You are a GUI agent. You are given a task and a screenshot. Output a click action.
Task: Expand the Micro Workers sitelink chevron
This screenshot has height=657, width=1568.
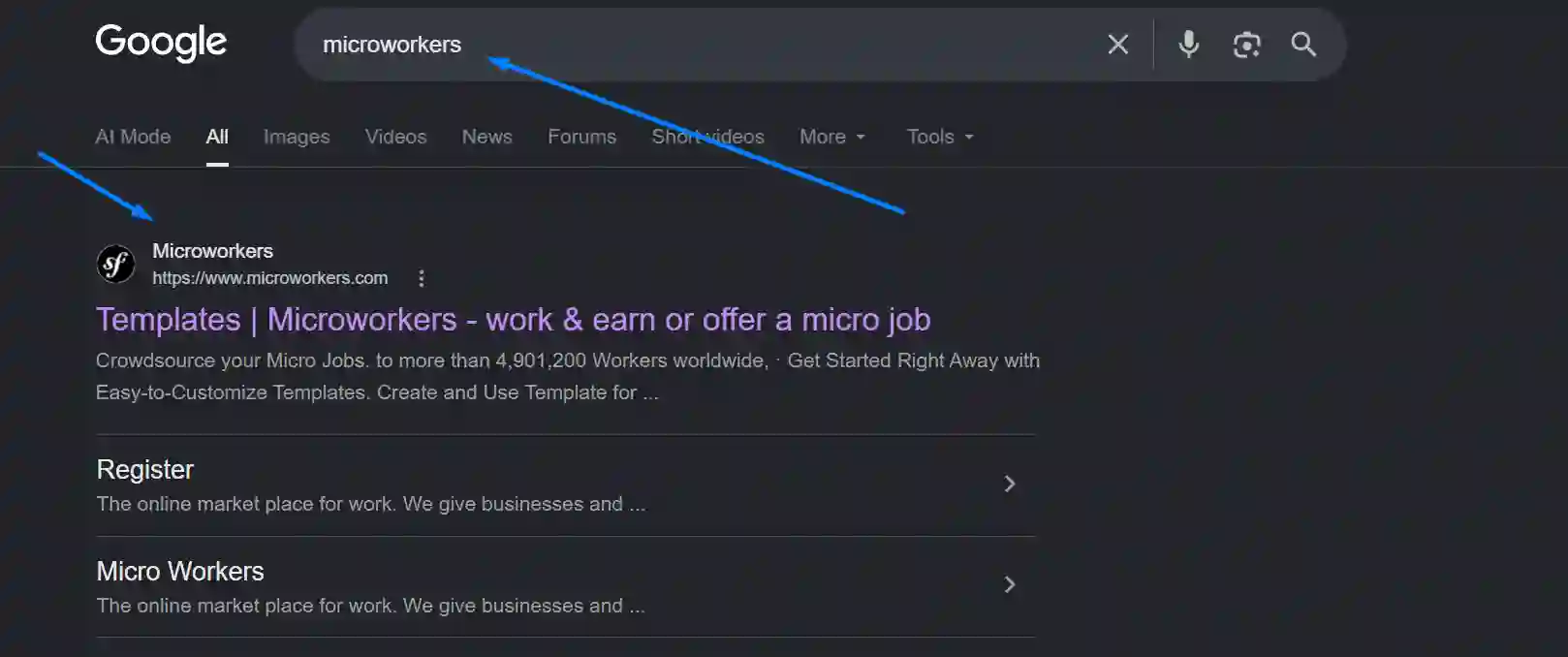point(1010,584)
